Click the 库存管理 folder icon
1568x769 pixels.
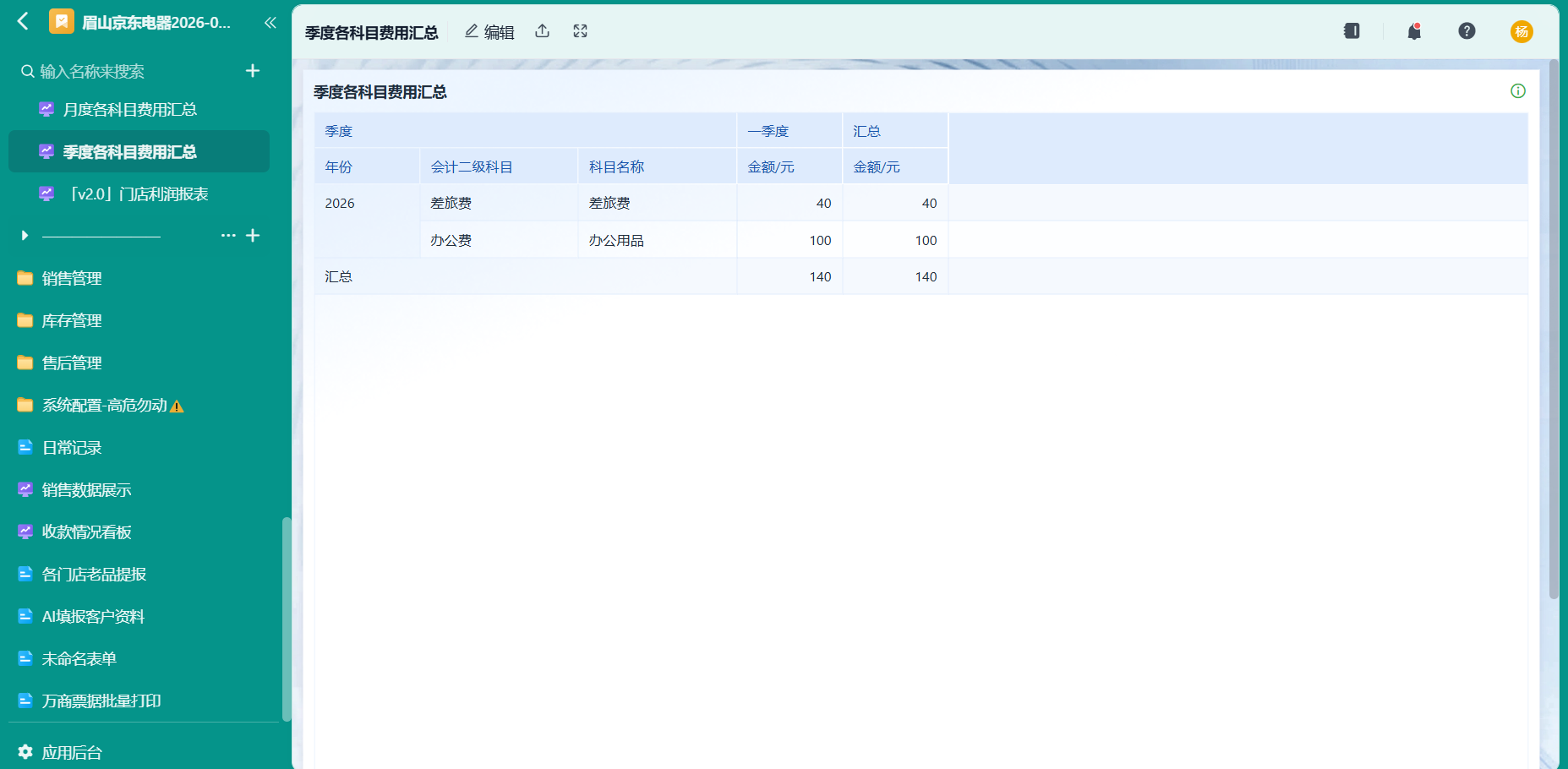pos(25,320)
